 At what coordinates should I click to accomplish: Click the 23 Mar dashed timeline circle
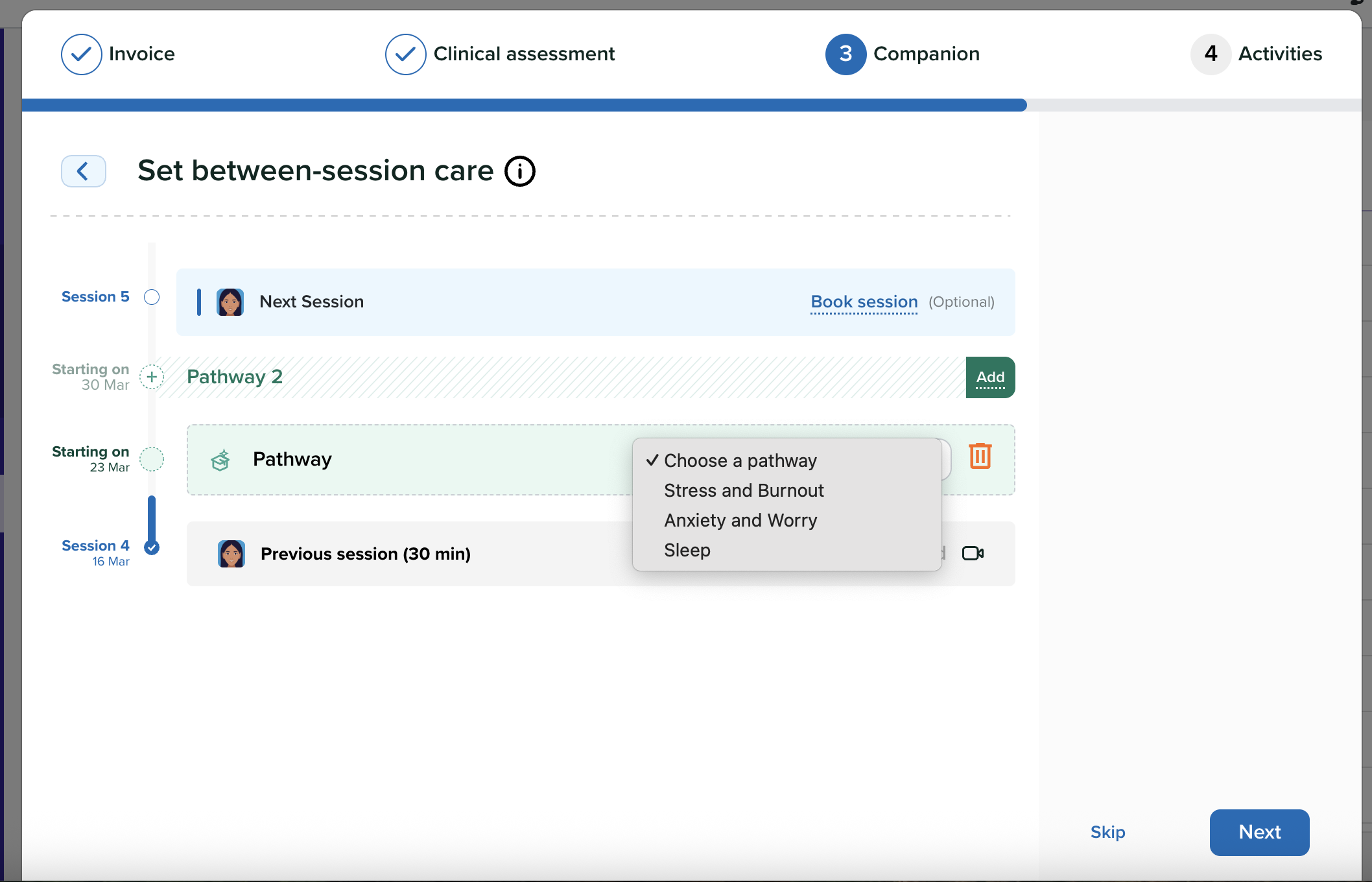pyautogui.click(x=152, y=459)
